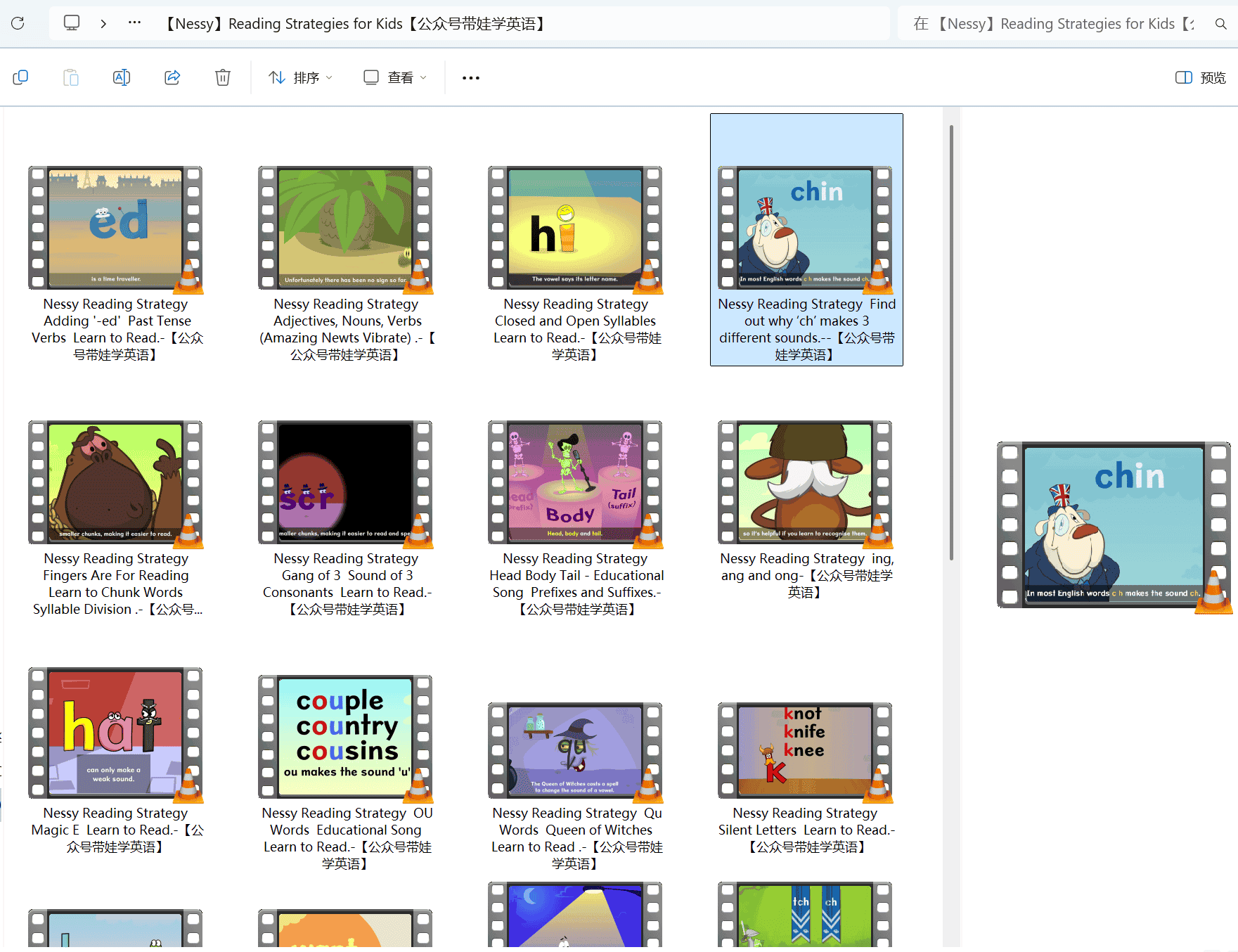Select the Adding '-ed' Past Tense video
1238x952 pixels.
point(116,229)
